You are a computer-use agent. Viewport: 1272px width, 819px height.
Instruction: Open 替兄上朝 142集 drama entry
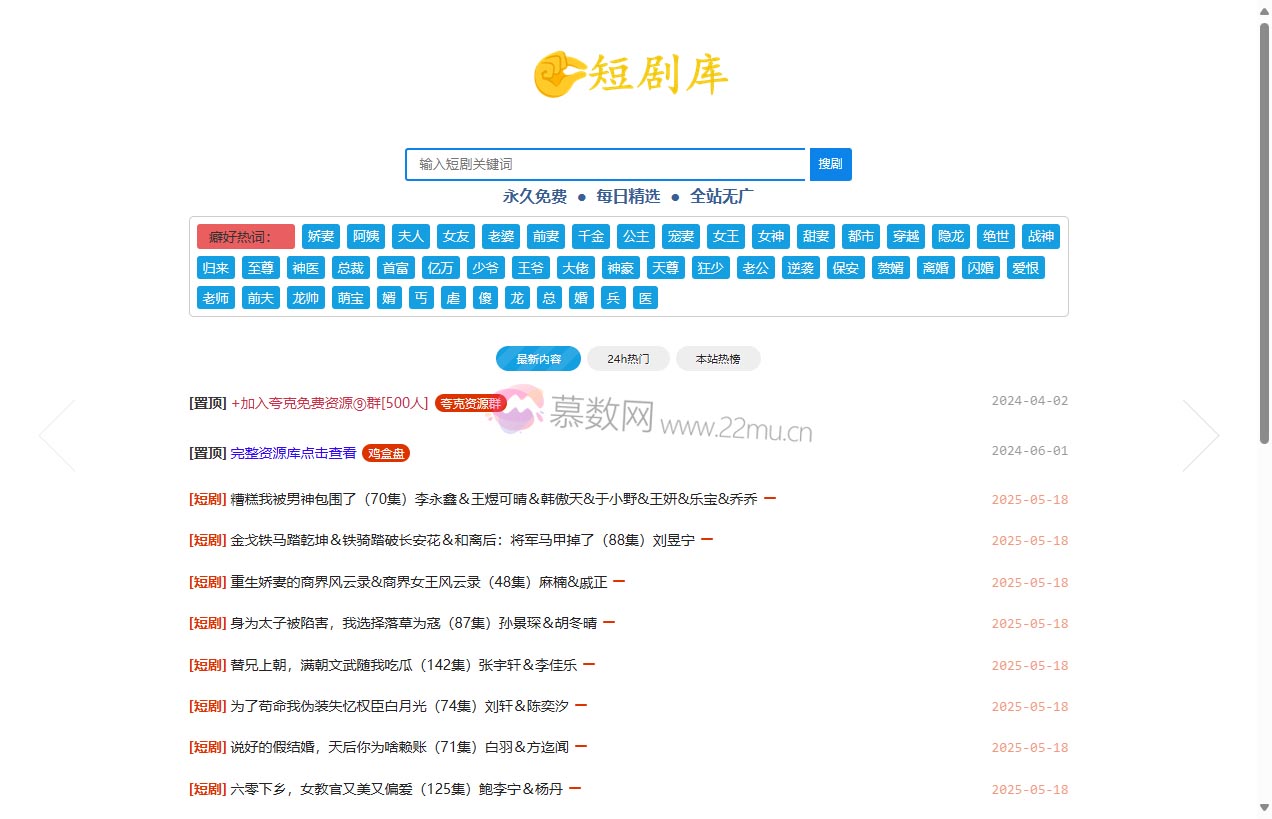coord(403,665)
